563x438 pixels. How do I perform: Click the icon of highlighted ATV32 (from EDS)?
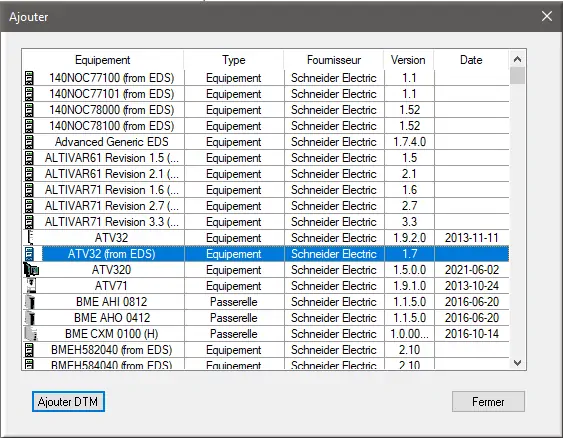pyautogui.click(x=29, y=254)
